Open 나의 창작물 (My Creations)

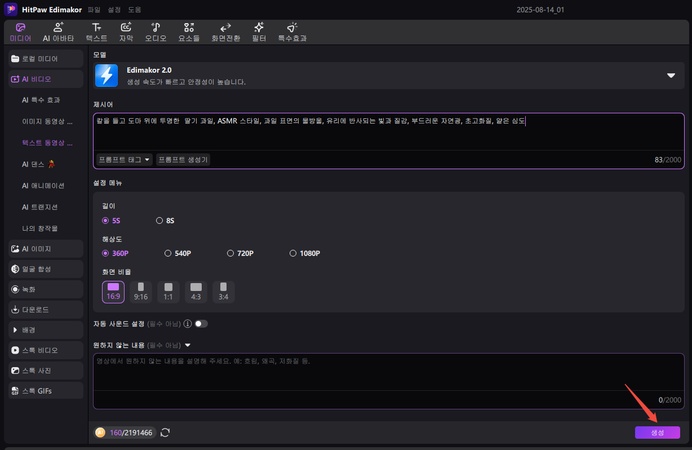tap(40, 229)
